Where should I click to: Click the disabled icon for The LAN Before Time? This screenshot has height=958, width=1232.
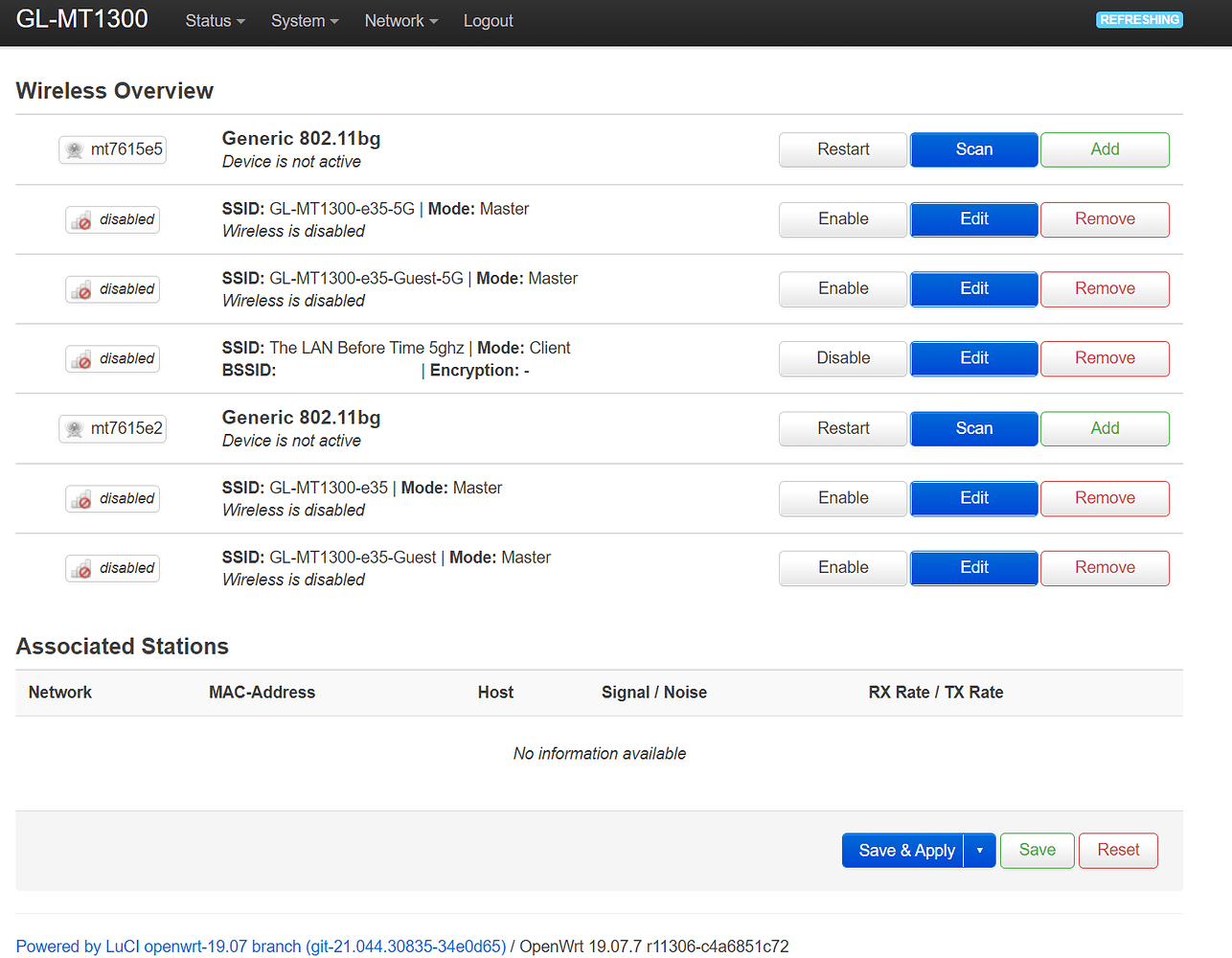[x=112, y=358]
